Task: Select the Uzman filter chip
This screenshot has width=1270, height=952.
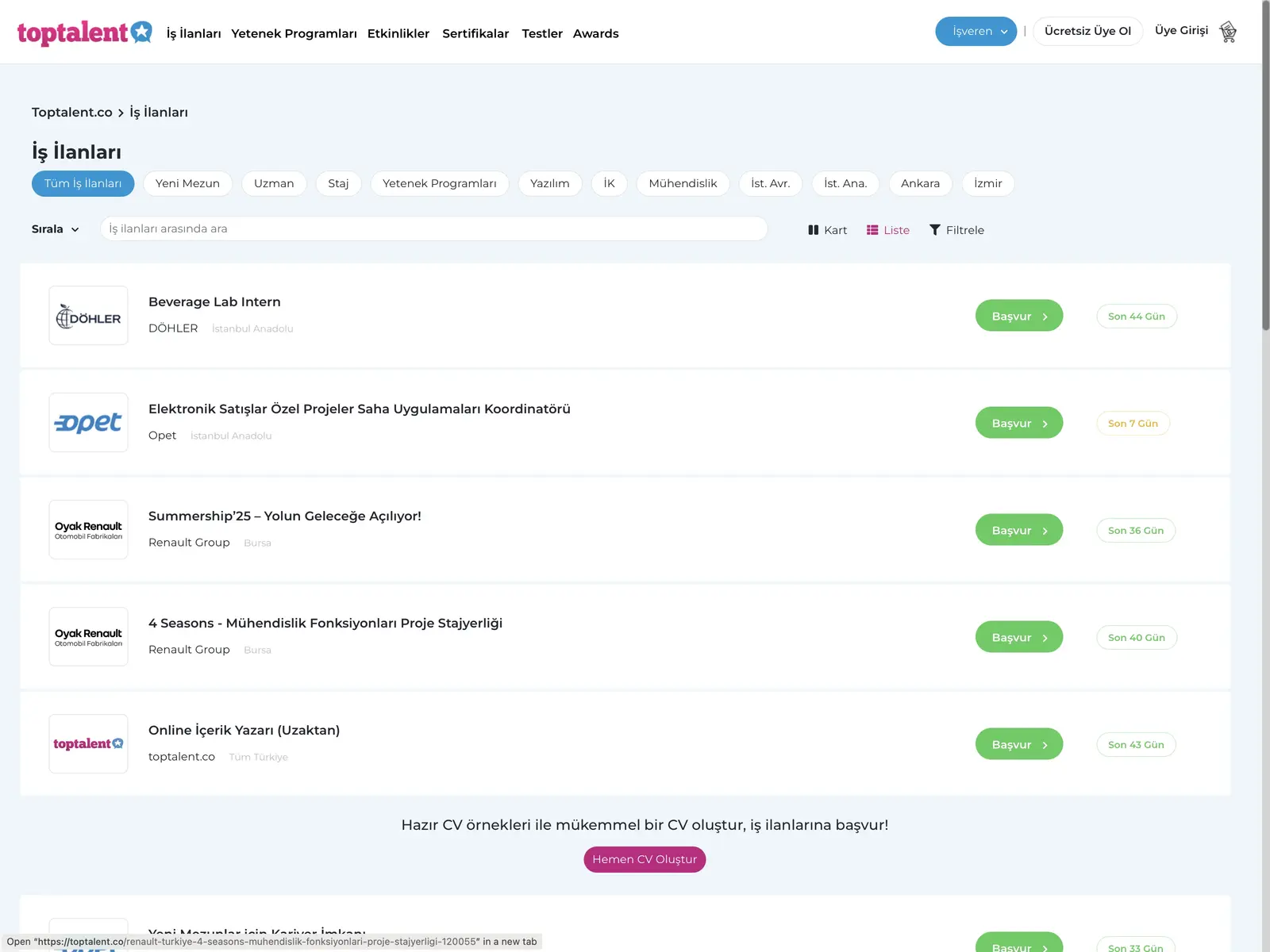Action: (274, 183)
